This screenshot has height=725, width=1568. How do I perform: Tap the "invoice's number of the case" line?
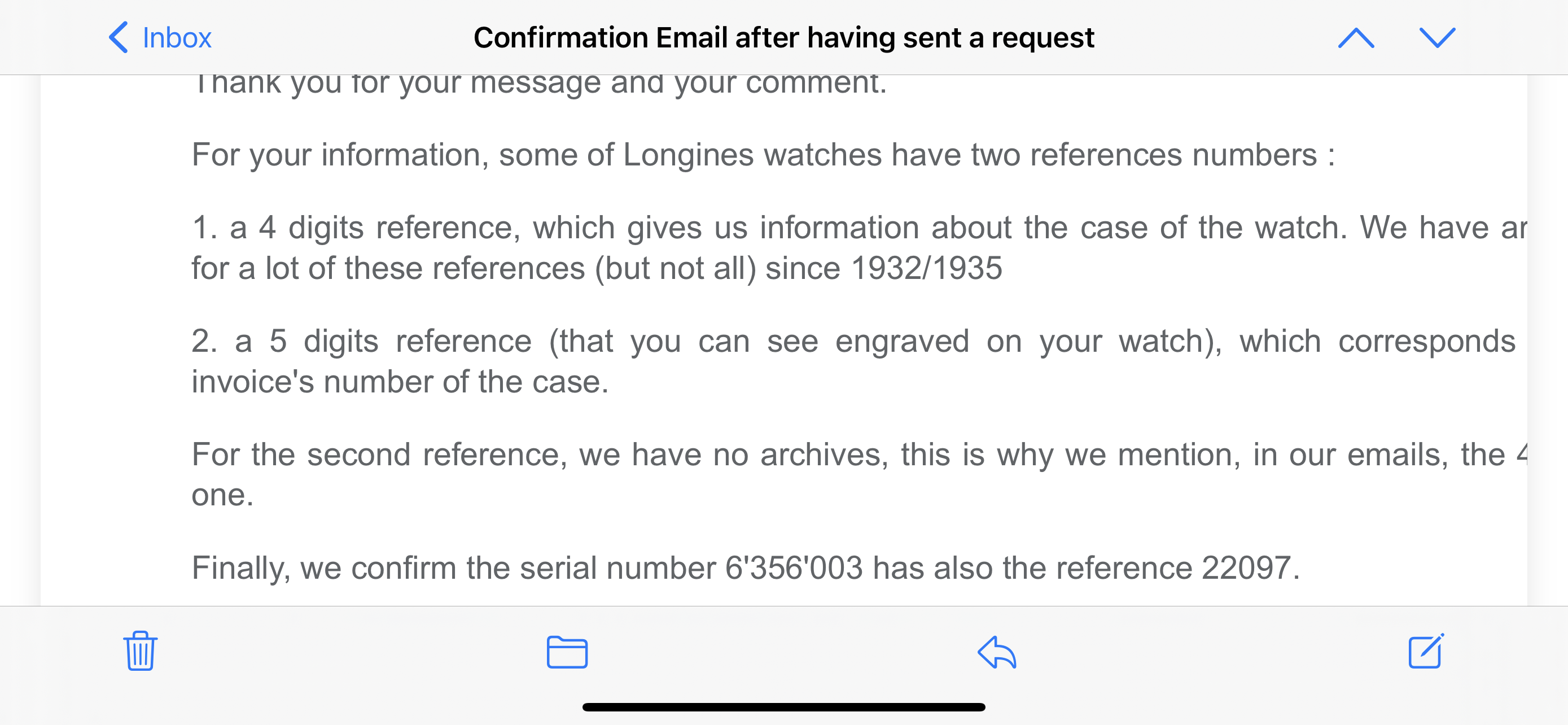coord(400,382)
